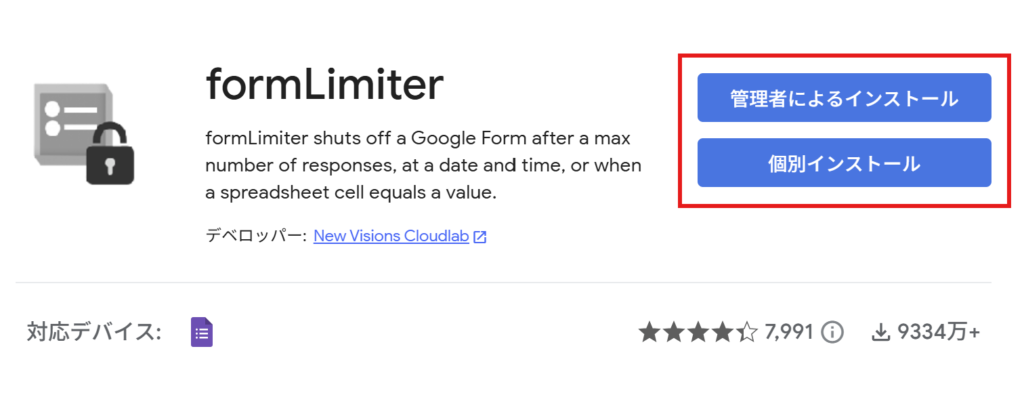The width and height of the screenshot is (1024, 393).
Task: Click the external-link icon after New Visions Cloudlab
Action: pyautogui.click(x=480, y=237)
